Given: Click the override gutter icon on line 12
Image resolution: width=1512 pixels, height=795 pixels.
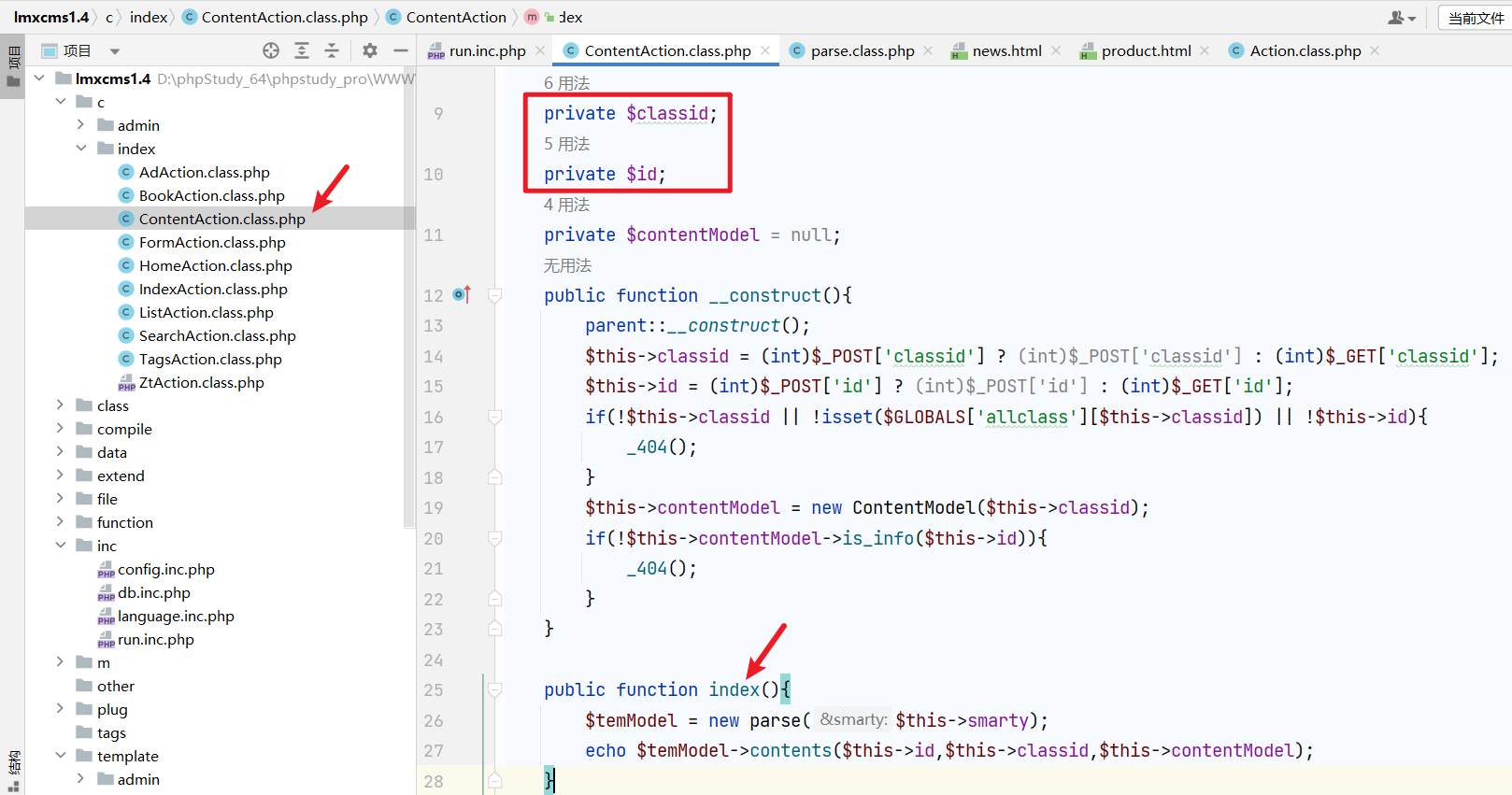Looking at the screenshot, I should (x=462, y=295).
